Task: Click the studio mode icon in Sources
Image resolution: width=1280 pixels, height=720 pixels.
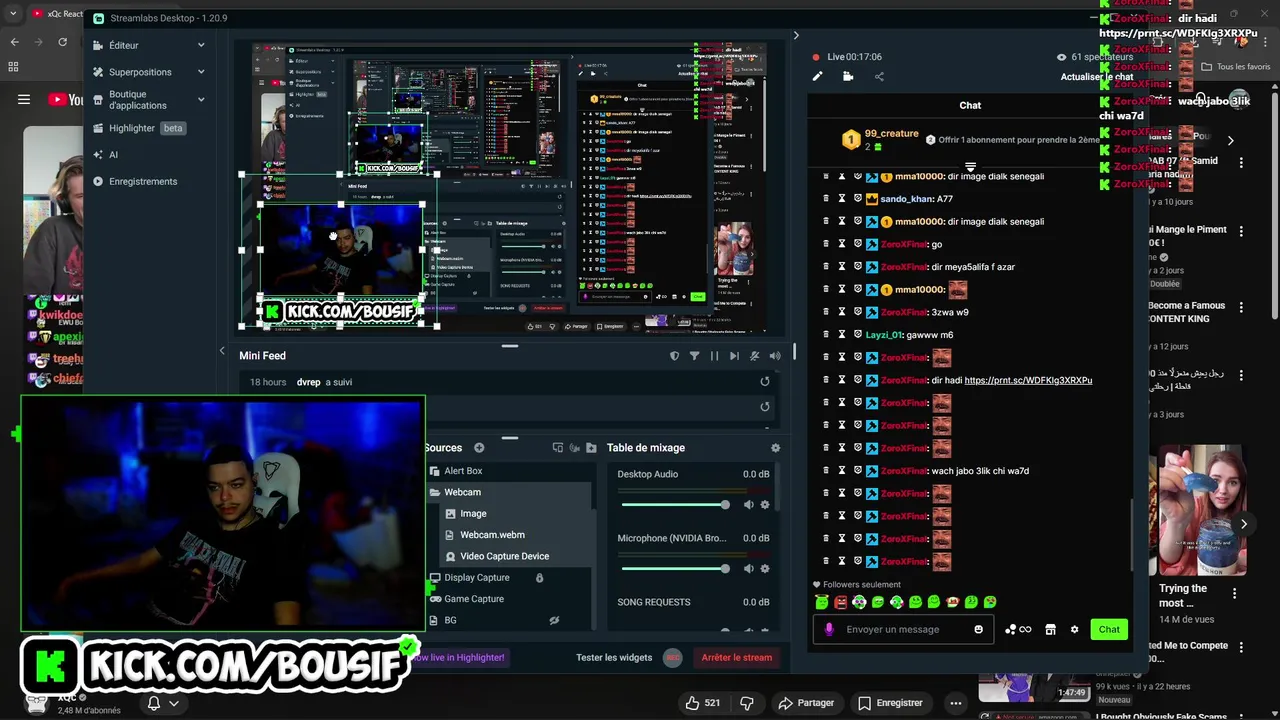Action: click(558, 448)
